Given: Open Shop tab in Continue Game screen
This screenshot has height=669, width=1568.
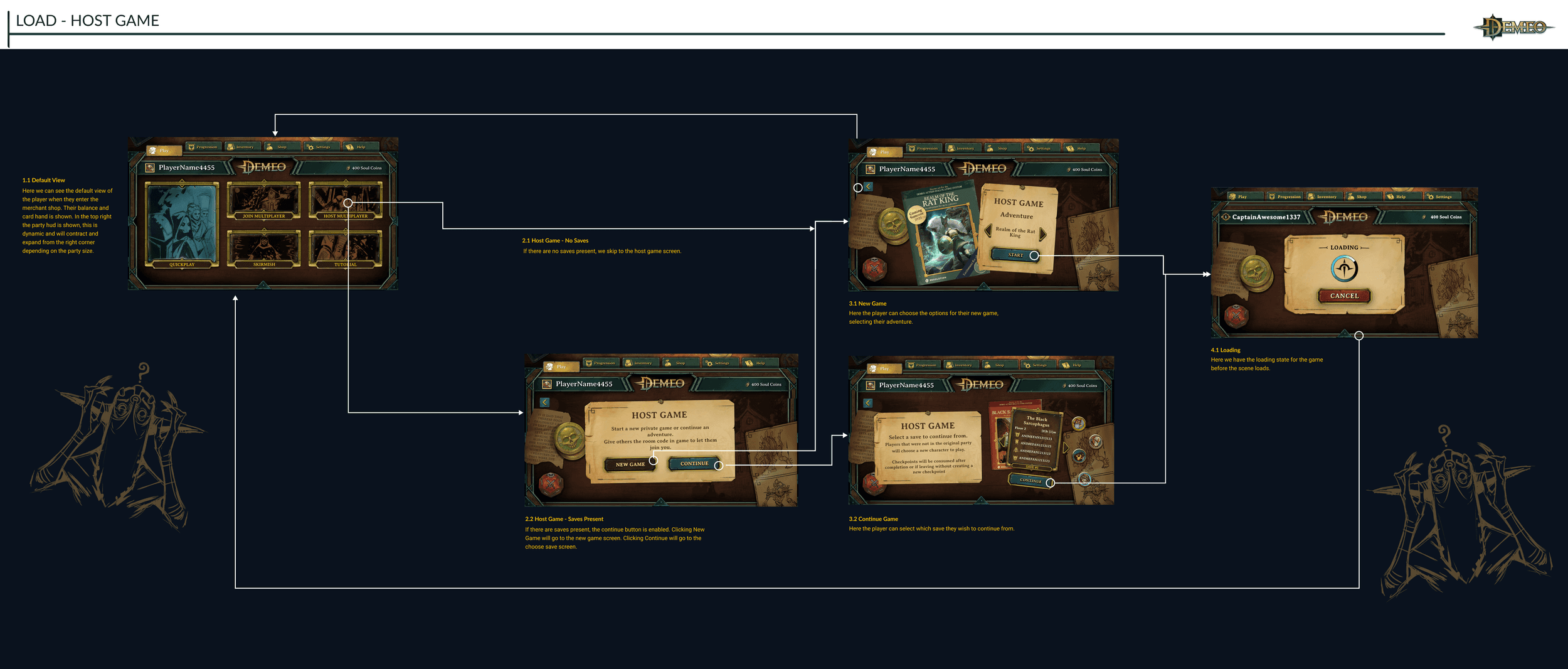Looking at the screenshot, I should coord(999,365).
